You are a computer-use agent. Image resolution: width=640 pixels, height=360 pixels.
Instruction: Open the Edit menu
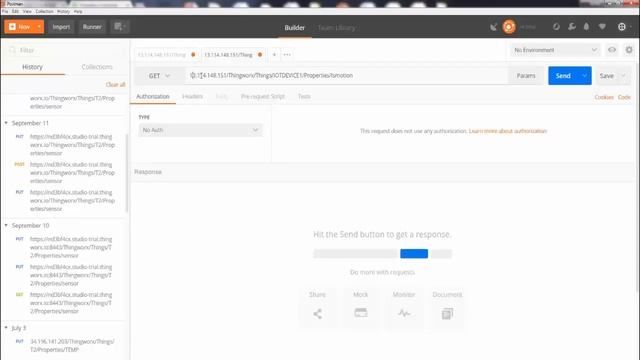16,11
